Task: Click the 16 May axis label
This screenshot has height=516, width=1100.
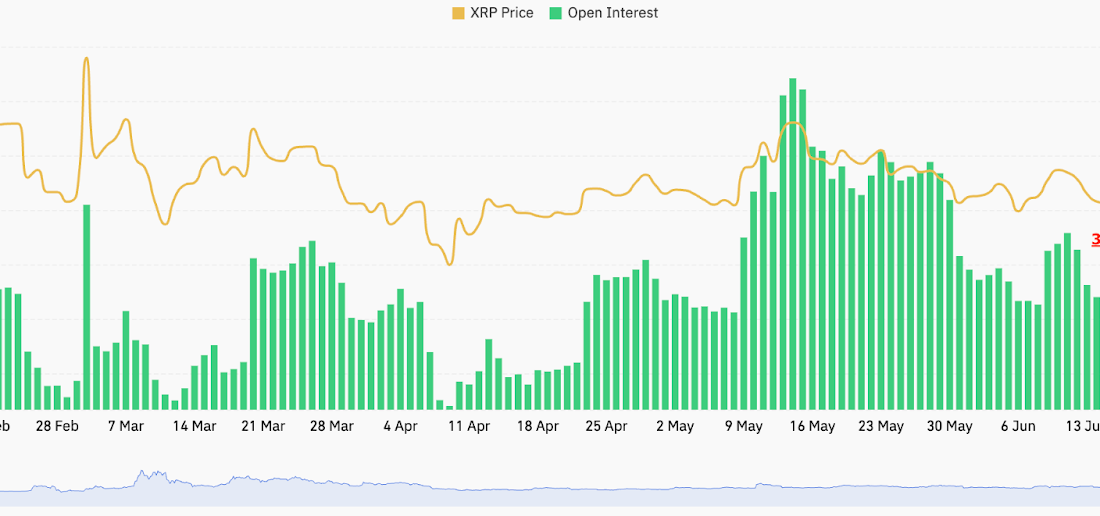Action: pyautogui.click(x=812, y=426)
